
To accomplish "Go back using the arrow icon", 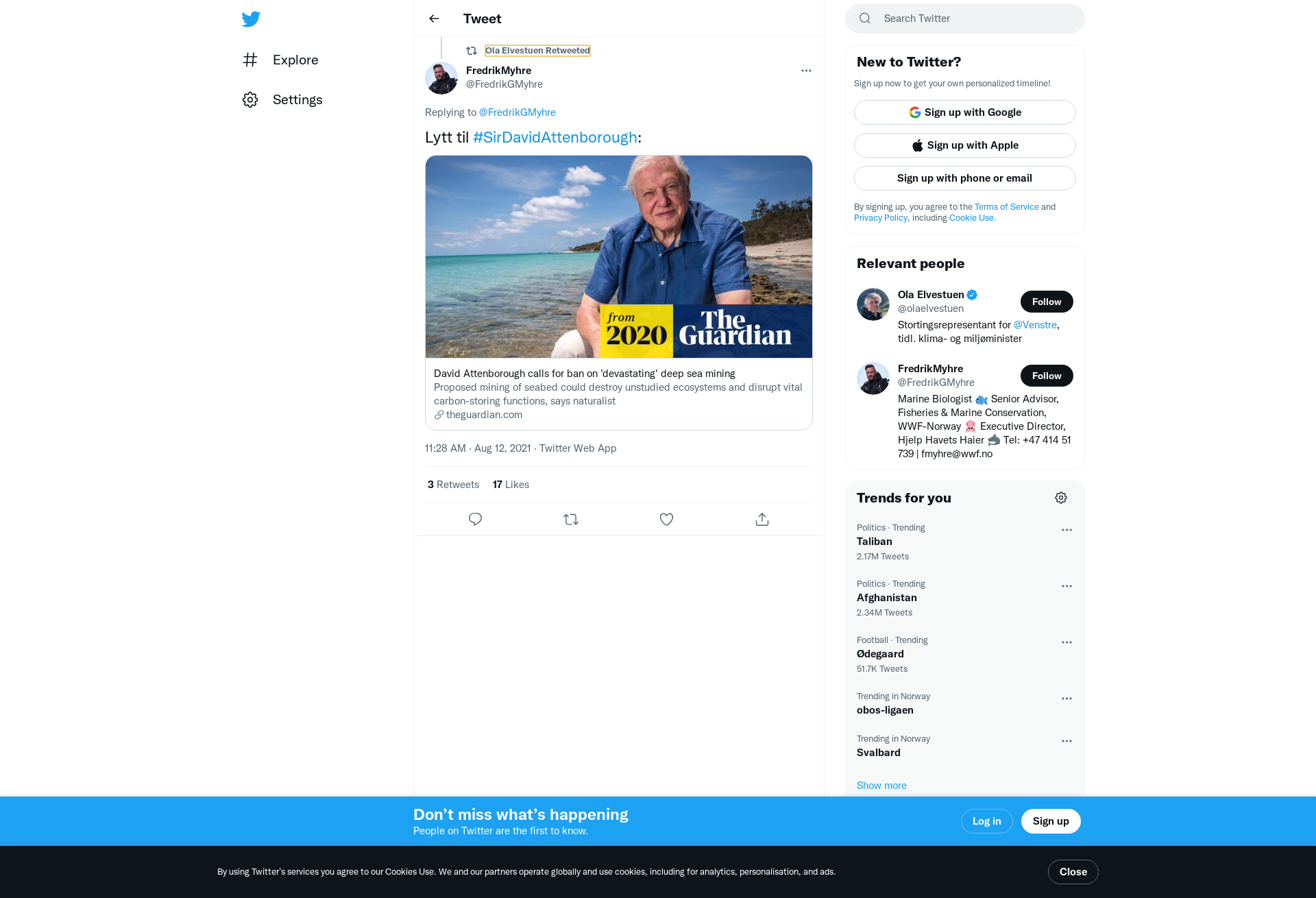I will [434, 19].
